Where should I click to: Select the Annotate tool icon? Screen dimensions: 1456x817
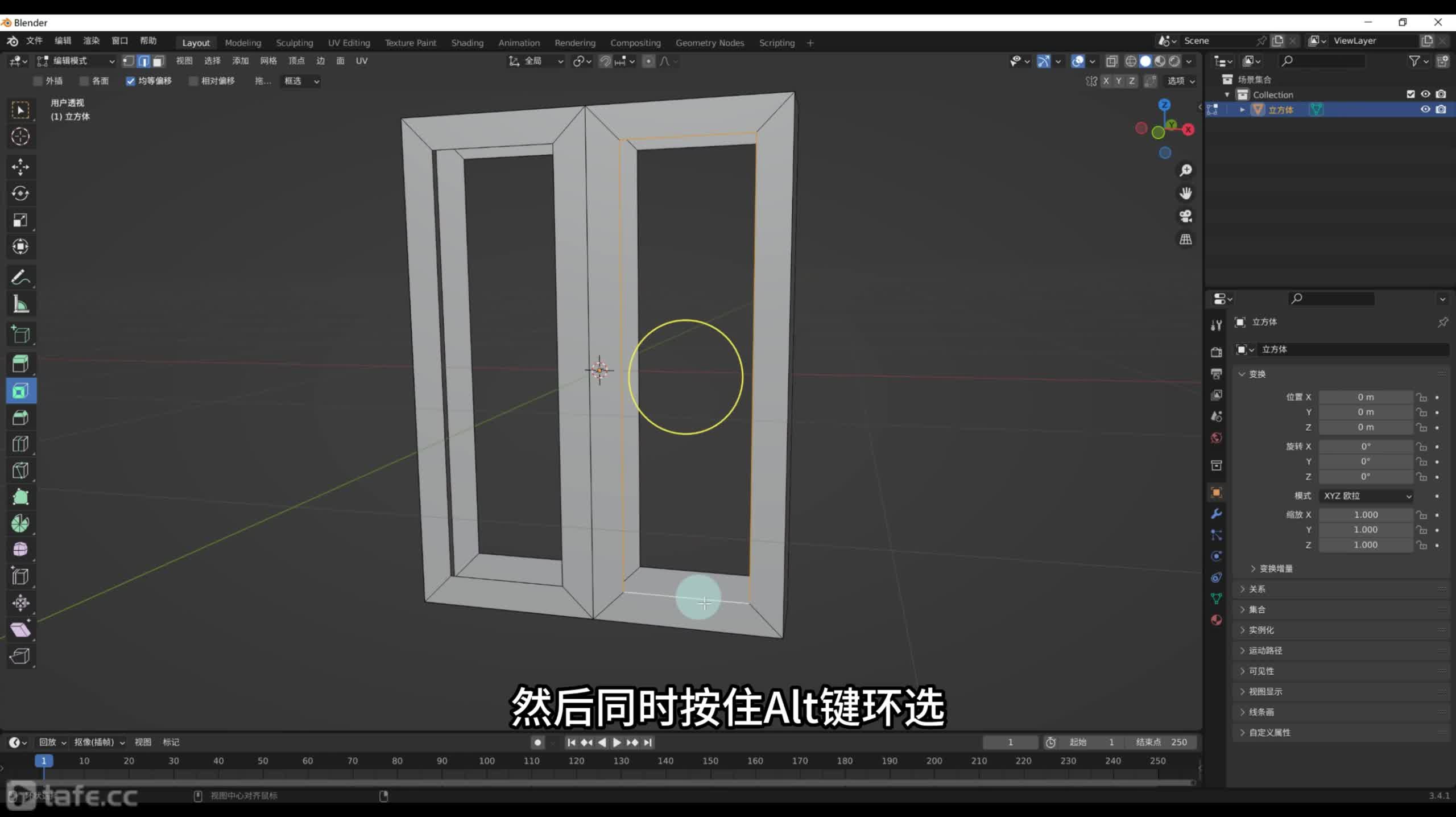(x=20, y=278)
